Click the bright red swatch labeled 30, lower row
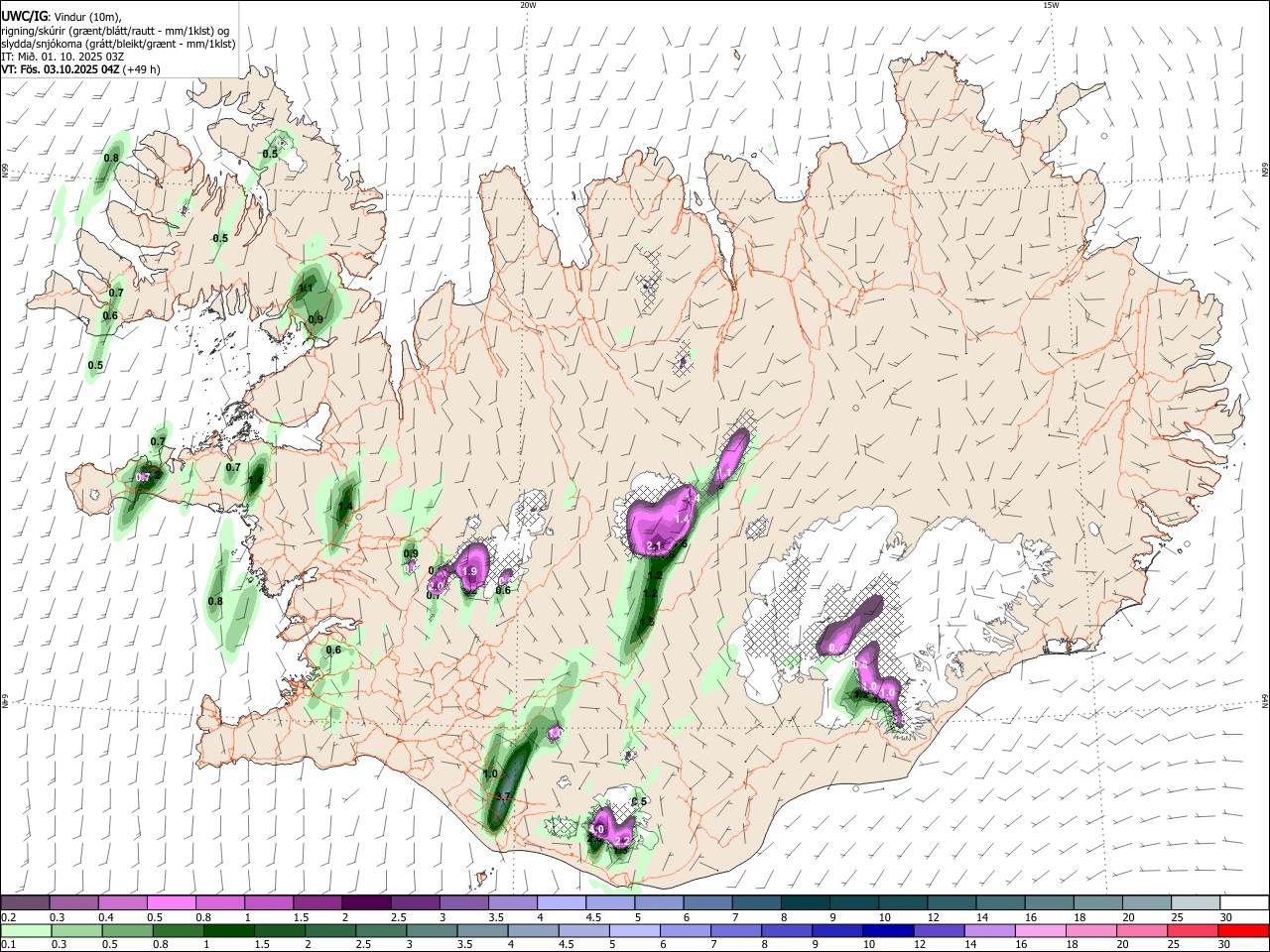 coord(1243,930)
